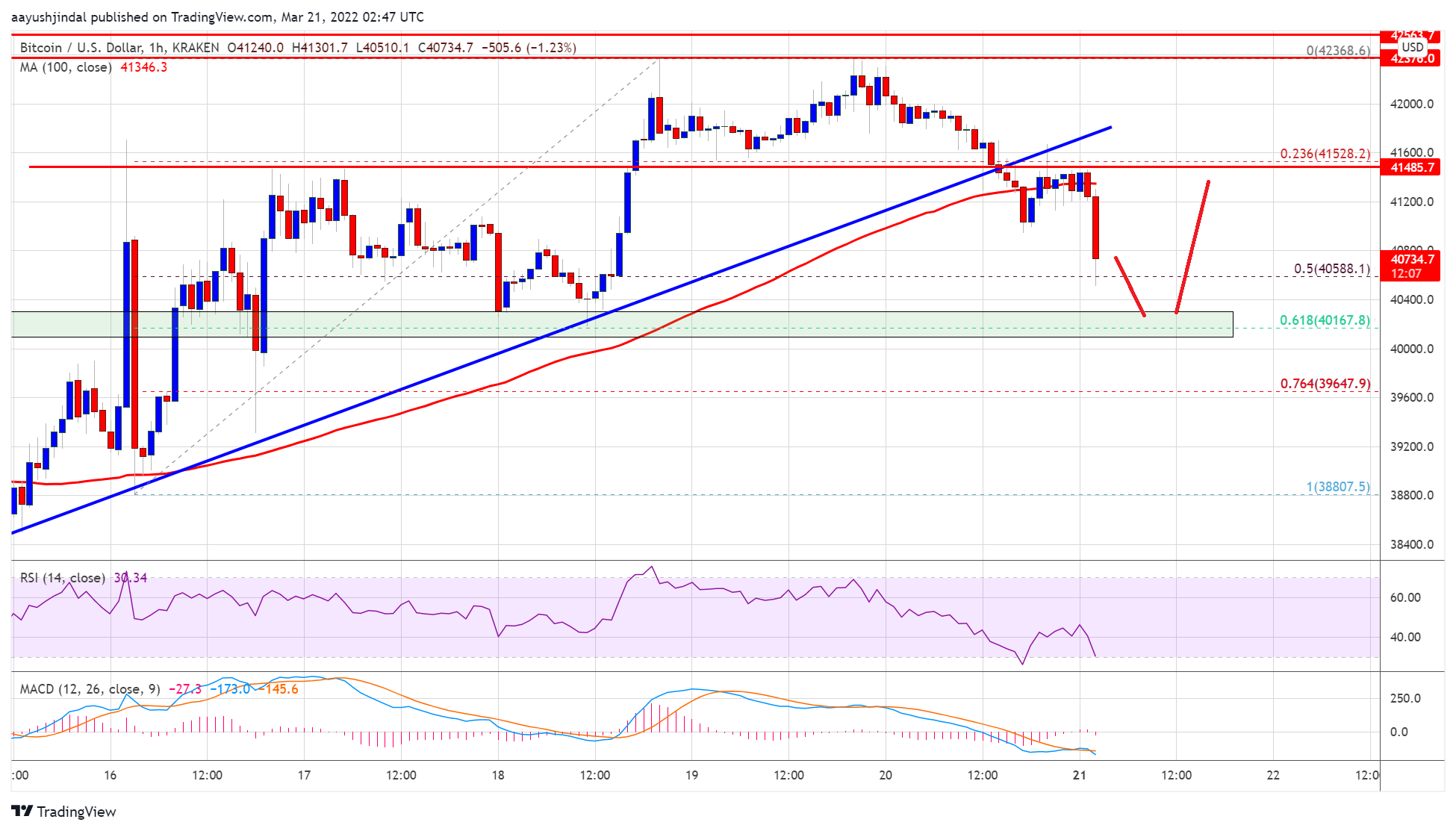Click the Bitcoin / U.S. Dollar symbol title
This screenshot has height=831, width=1456.
point(81,48)
